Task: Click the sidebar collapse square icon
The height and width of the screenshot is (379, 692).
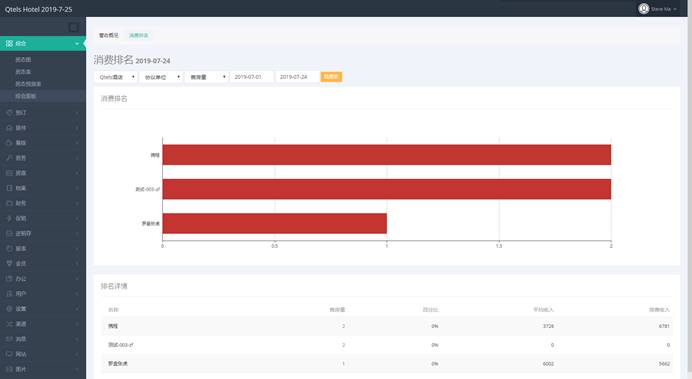Action: pyautogui.click(x=74, y=28)
